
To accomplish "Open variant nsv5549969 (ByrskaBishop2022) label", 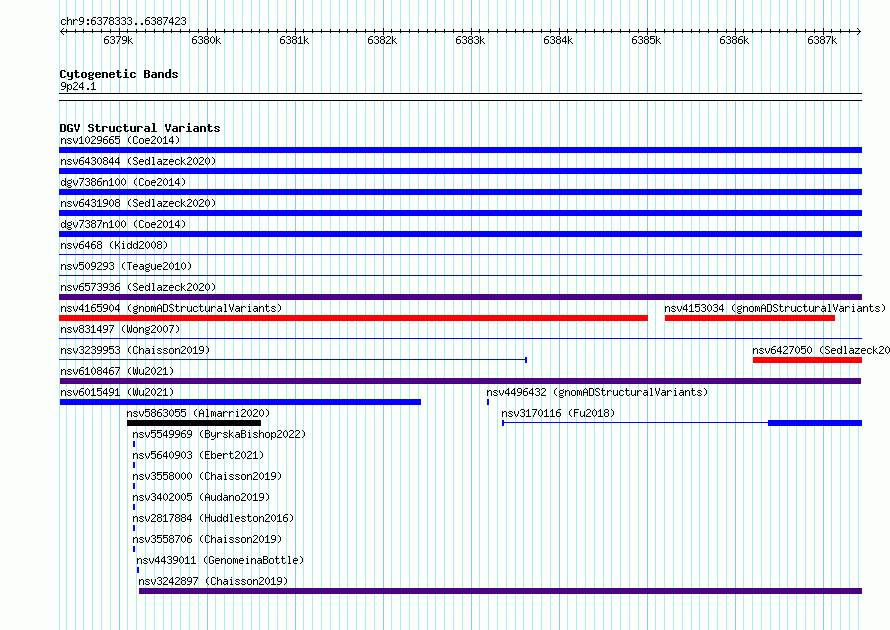I will click(x=219, y=434).
